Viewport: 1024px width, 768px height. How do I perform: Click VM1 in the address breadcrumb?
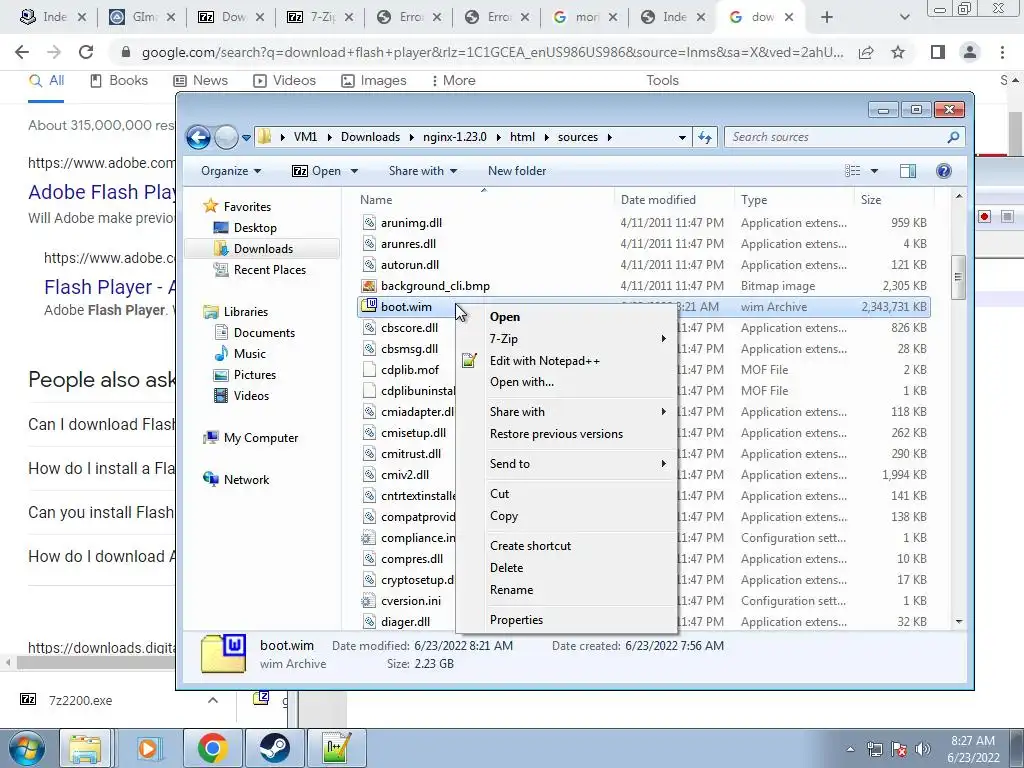point(305,137)
